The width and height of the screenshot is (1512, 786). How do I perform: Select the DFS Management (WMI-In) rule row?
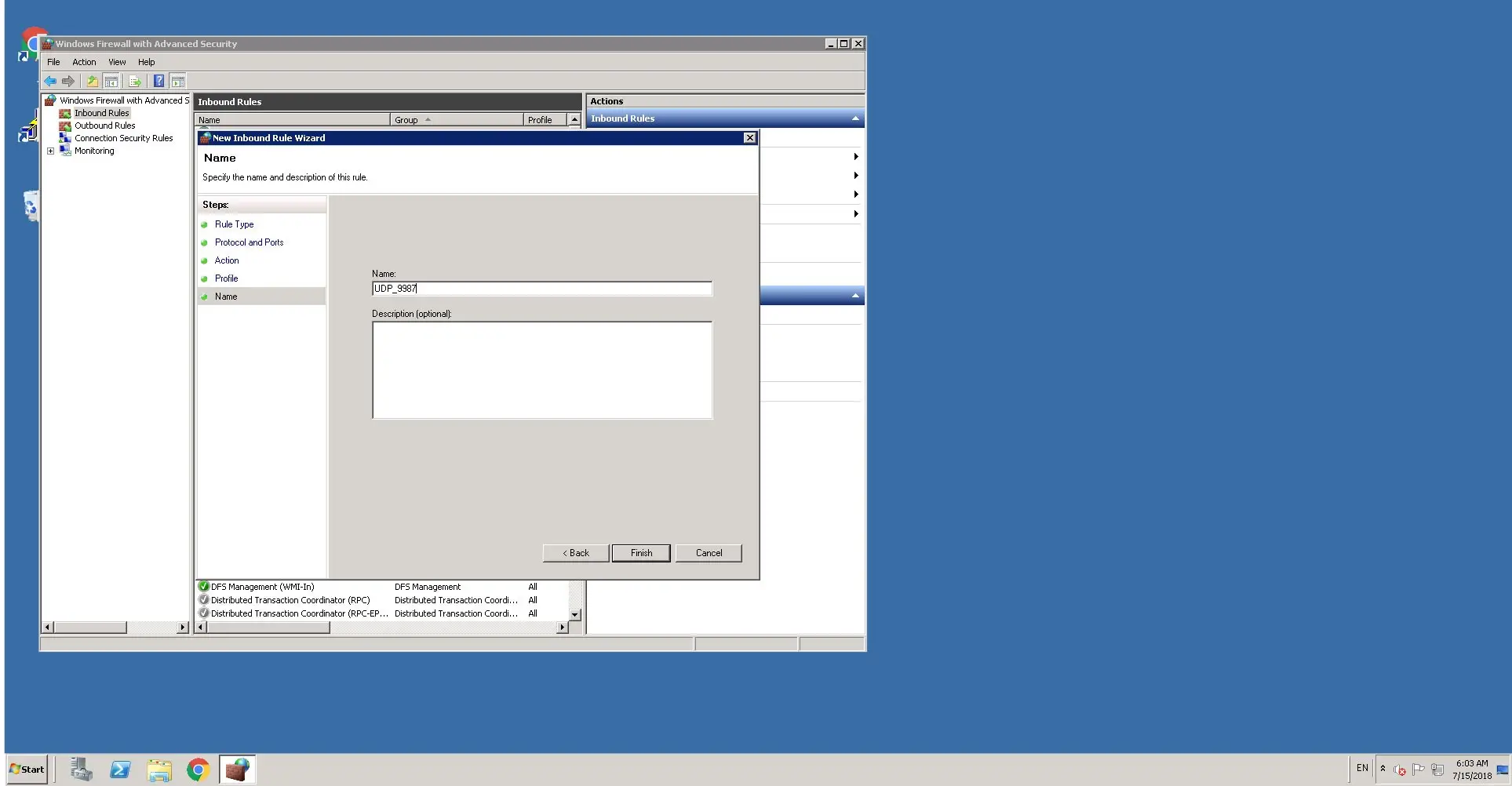click(382, 587)
